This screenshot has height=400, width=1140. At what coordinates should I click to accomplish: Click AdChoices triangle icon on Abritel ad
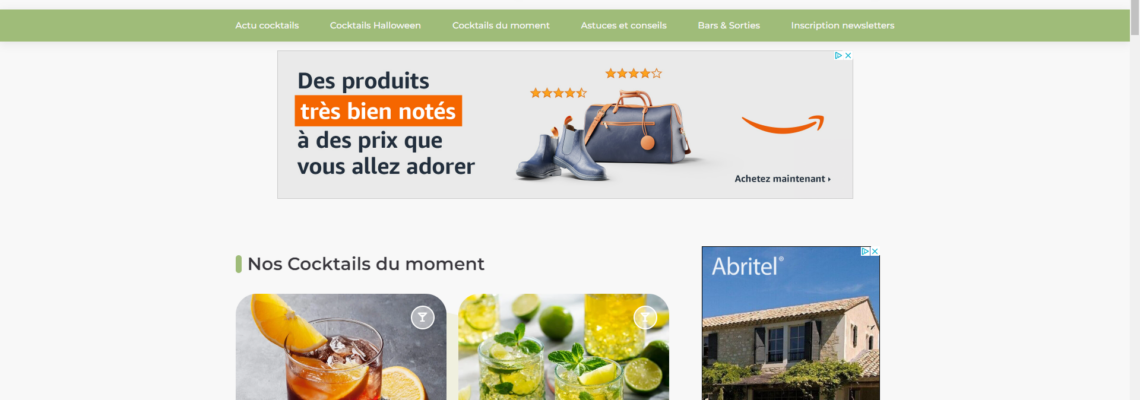[x=866, y=251]
